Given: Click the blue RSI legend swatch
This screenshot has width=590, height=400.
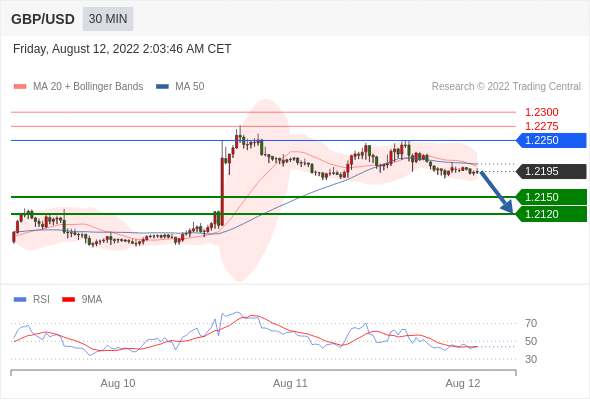Looking at the screenshot, I should tap(20, 300).
